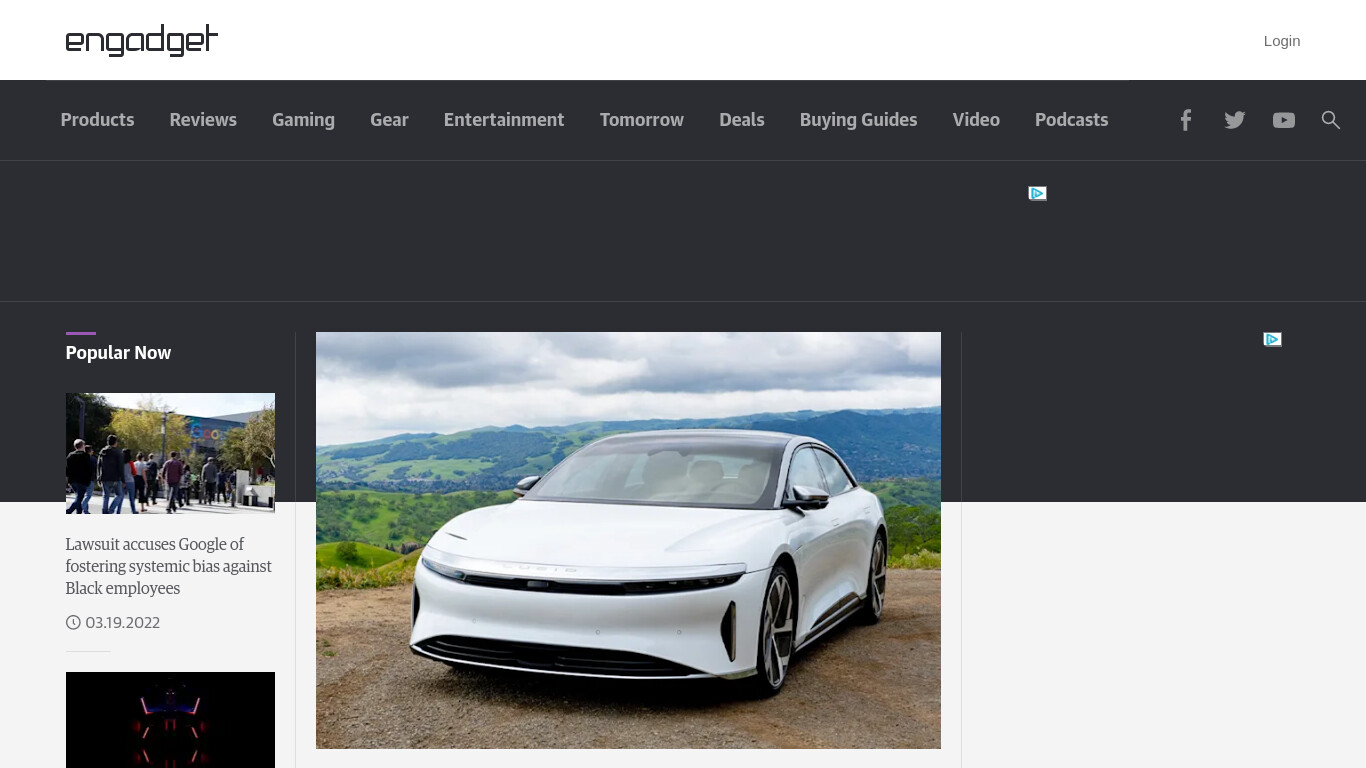Viewport: 1366px width, 768px height.
Task: Click the Google campus article thumbnail
Action: click(x=170, y=453)
